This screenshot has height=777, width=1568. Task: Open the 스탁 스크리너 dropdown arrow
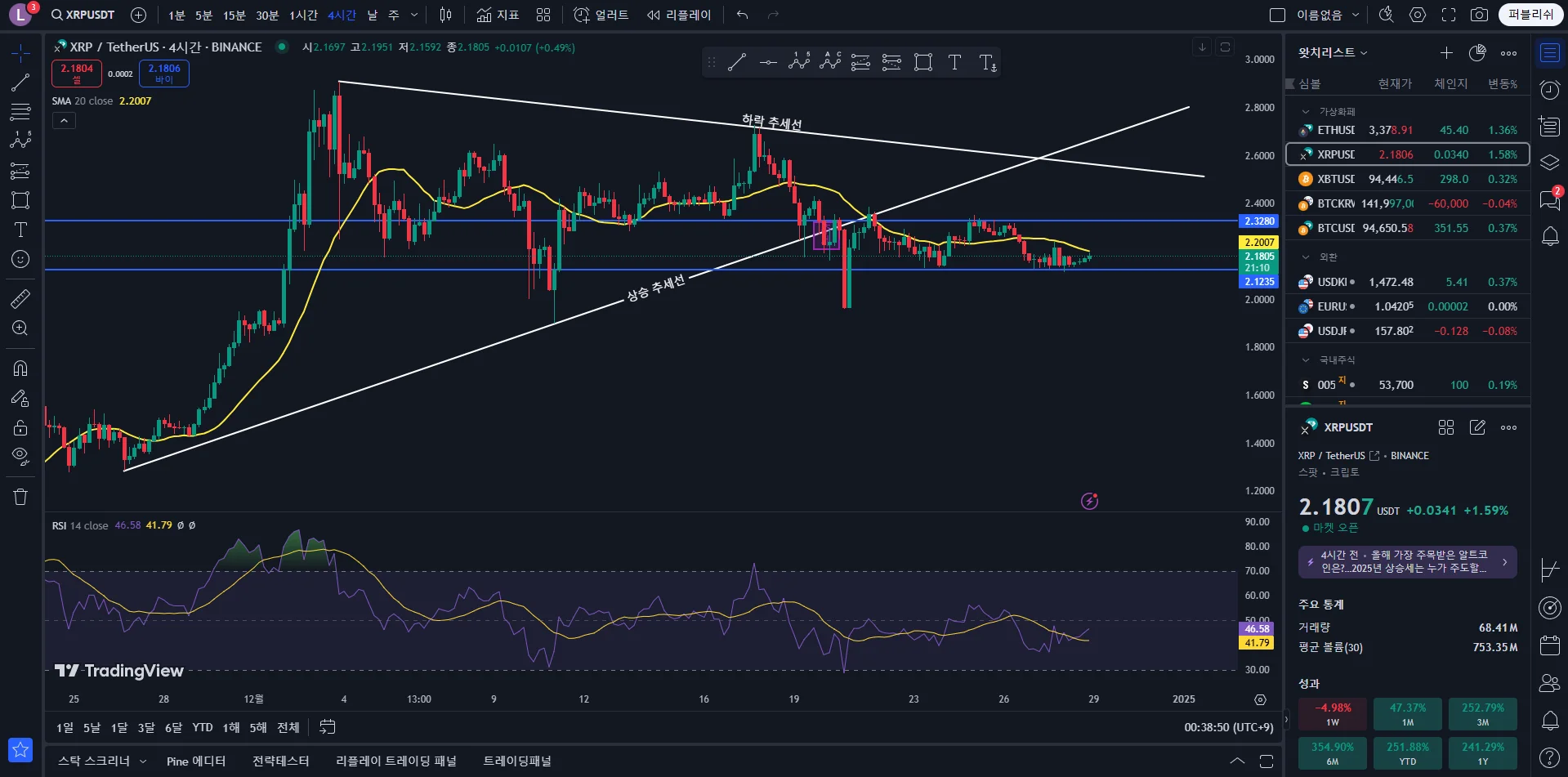[143, 761]
